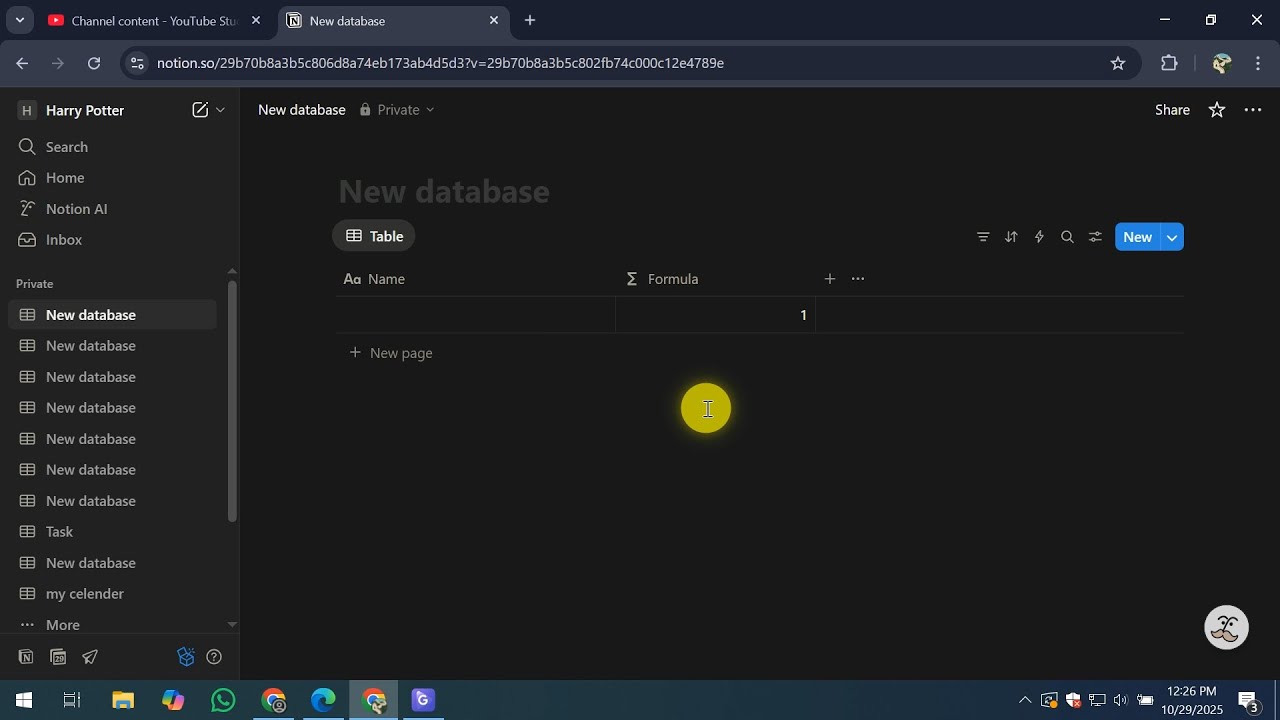The height and width of the screenshot is (720, 1280).
Task: Open WhatsApp from the taskbar
Action: [223, 700]
